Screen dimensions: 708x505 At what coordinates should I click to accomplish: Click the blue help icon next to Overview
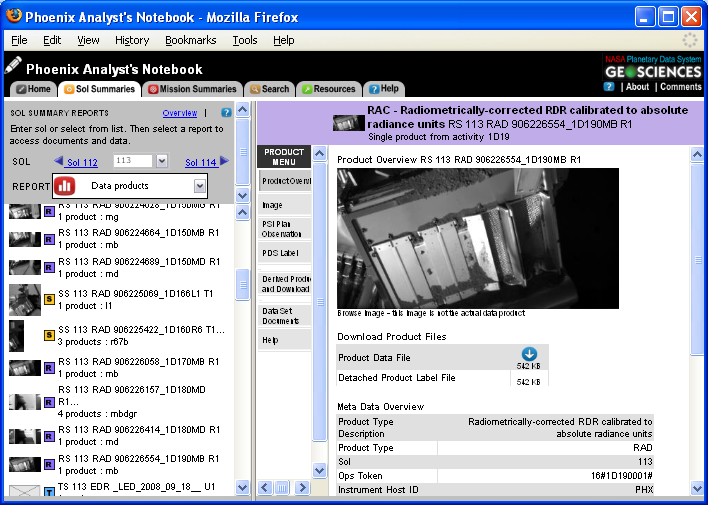(226, 112)
